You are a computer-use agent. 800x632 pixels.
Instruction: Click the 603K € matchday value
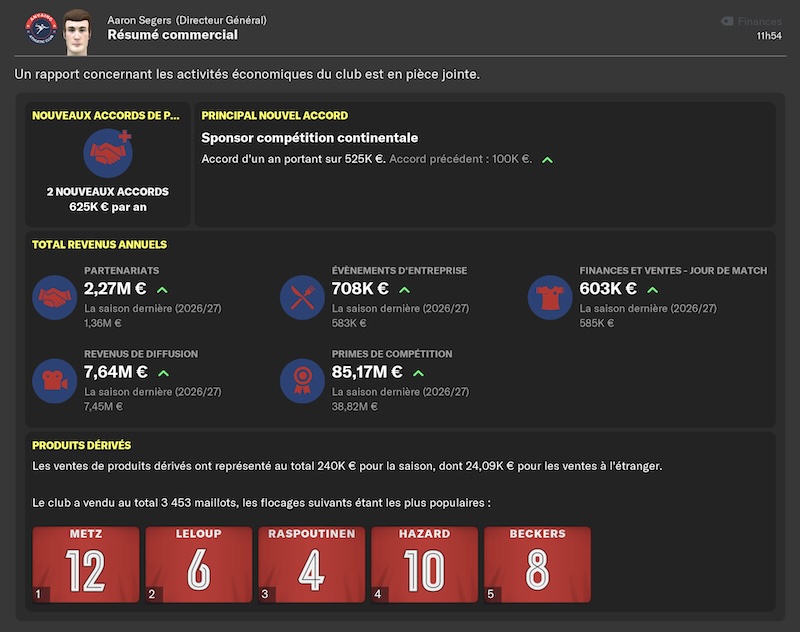tap(608, 289)
